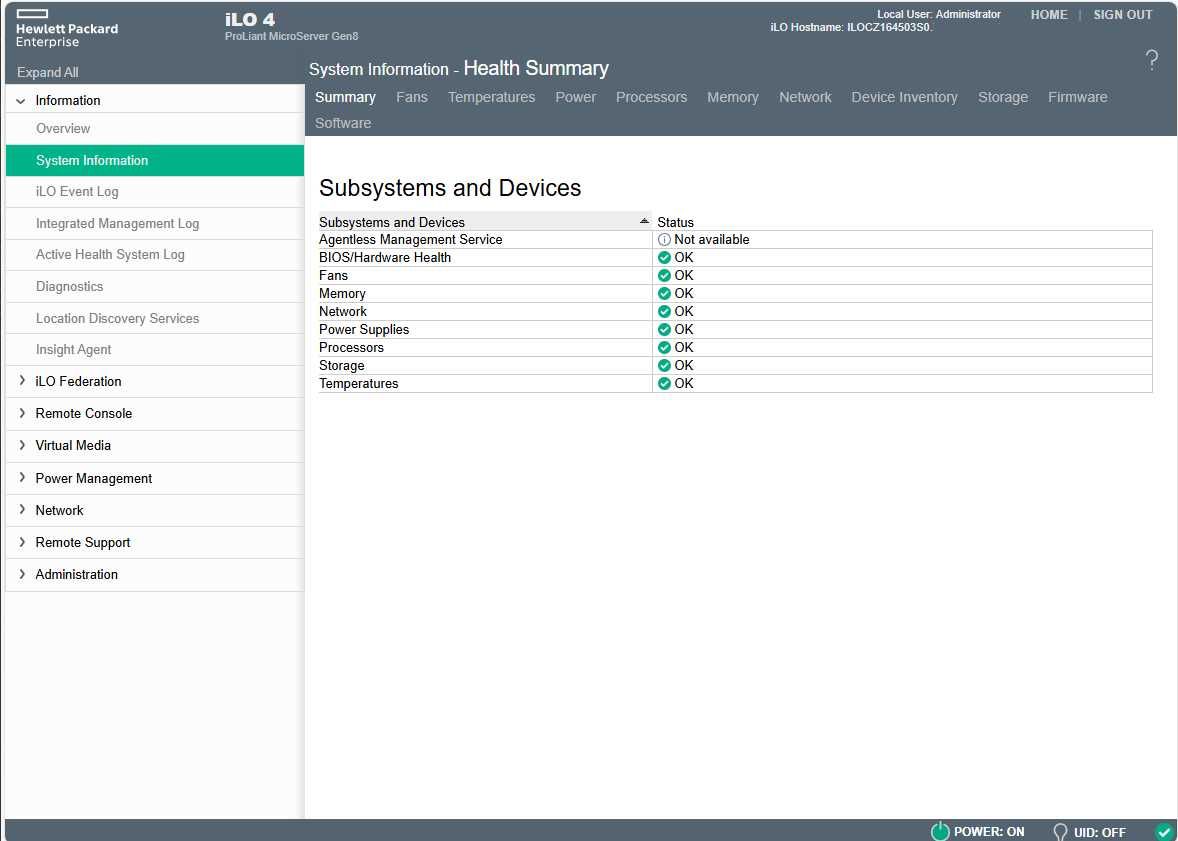Image resolution: width=1178 pixels, height=841 pixels.
Task: Click the SIGN OUT link
Action: (x=1122, y=14)
